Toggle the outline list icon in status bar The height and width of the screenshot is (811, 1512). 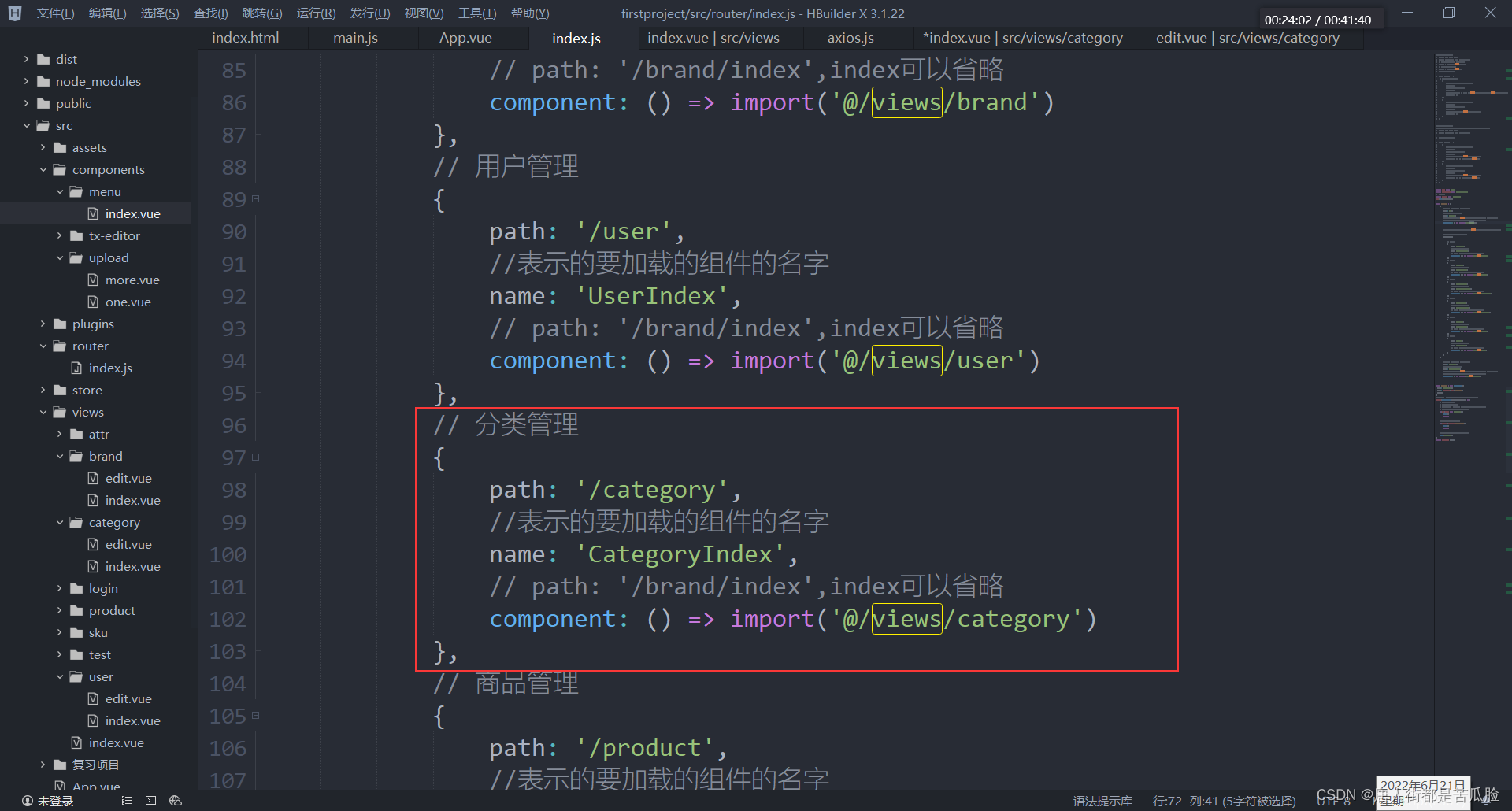126,801
